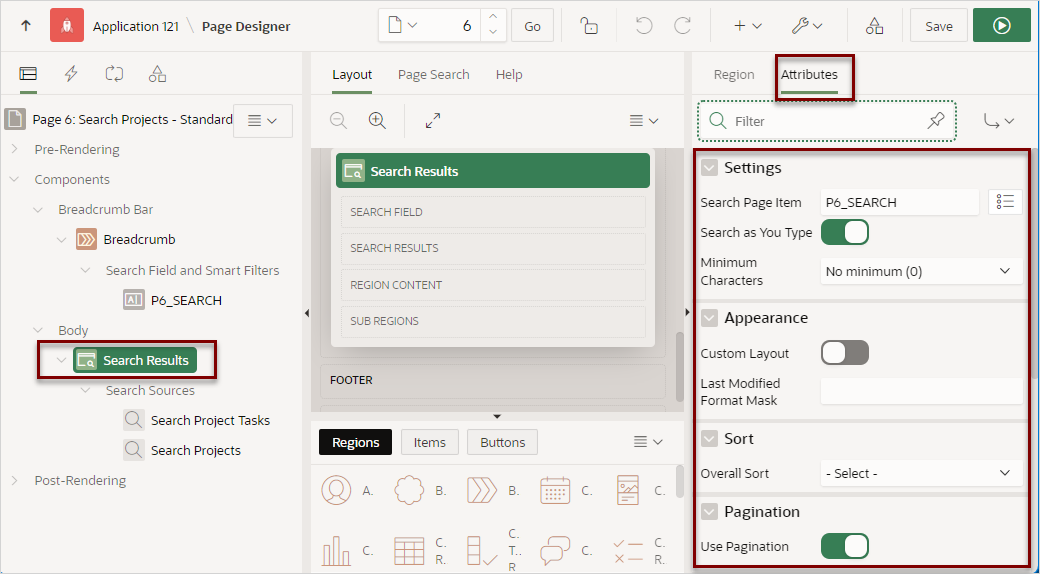
Task: Click the Save button
Action: pos(939,26)
